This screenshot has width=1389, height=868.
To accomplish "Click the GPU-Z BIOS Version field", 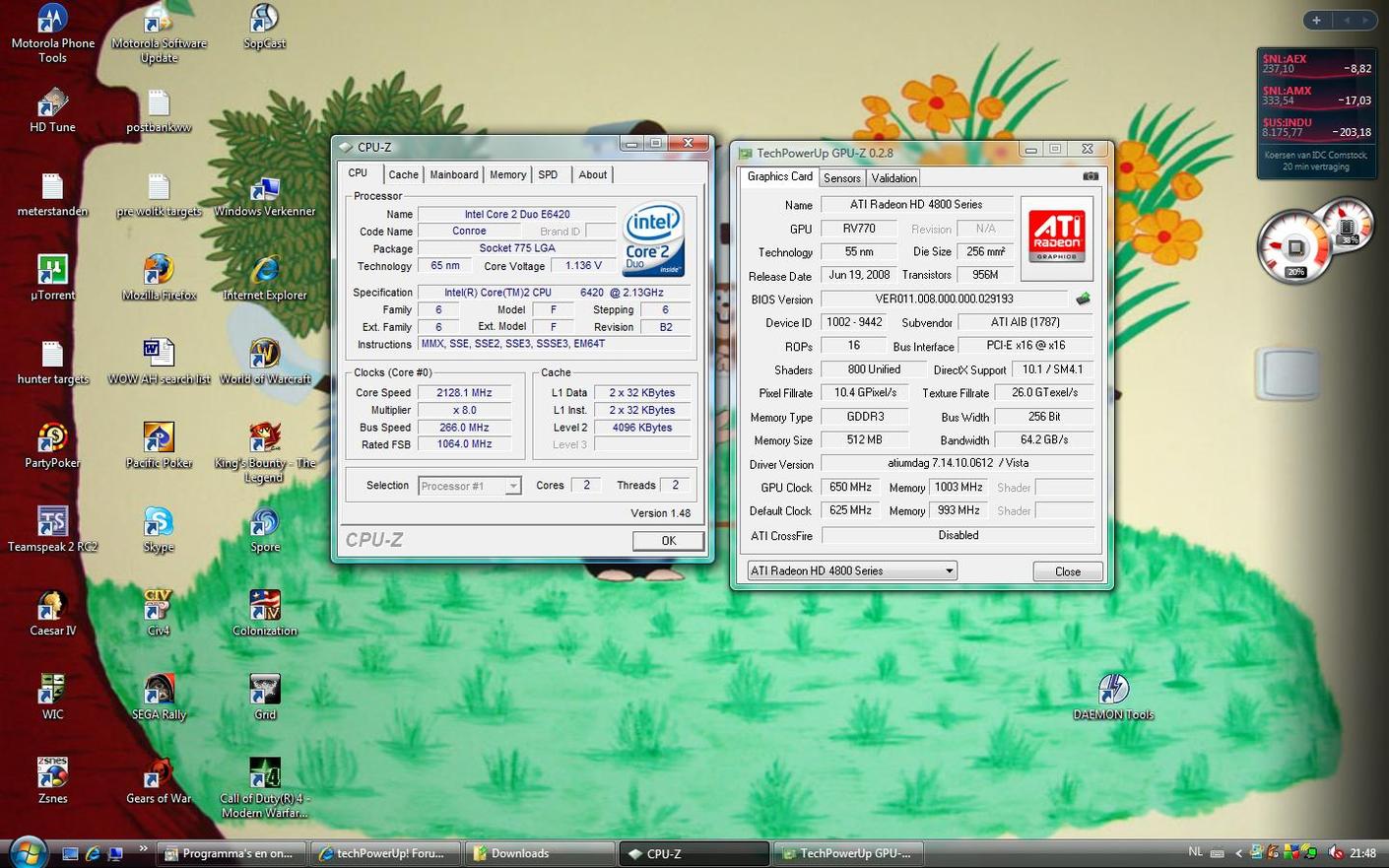I will pyautogui.click(x=944, y=299).
